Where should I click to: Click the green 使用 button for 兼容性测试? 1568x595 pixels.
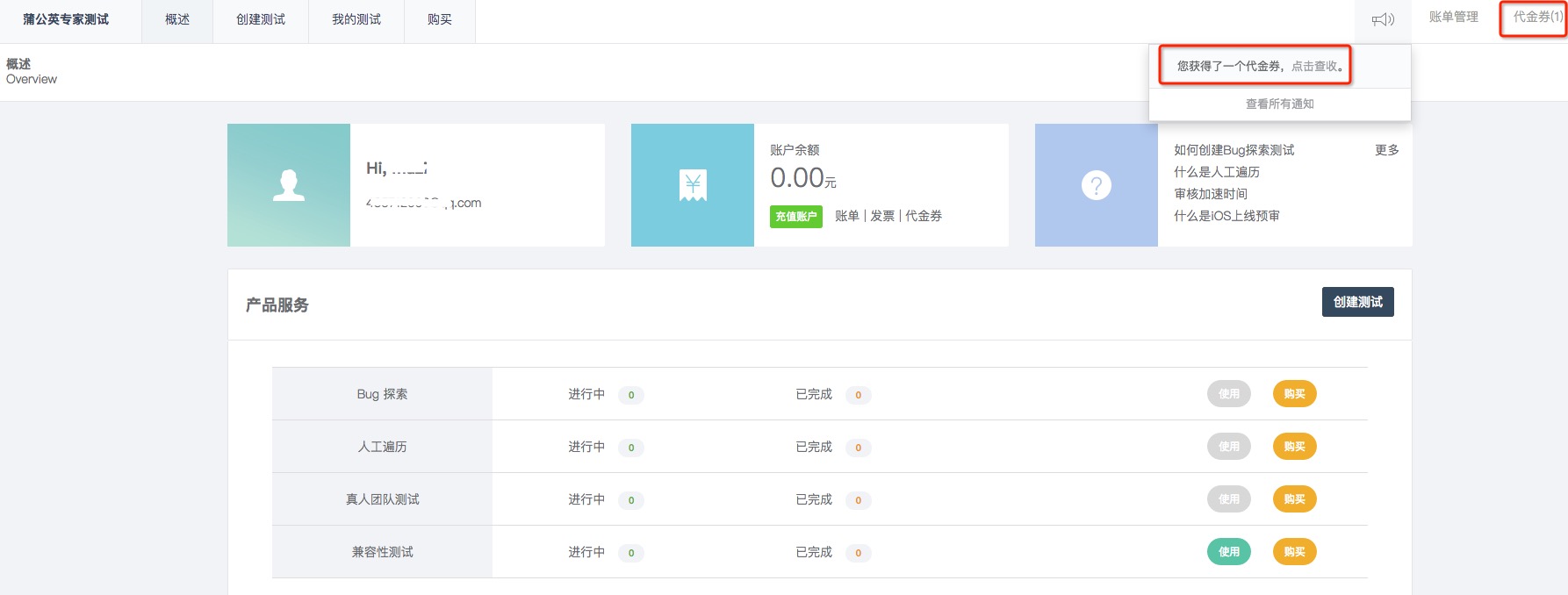[1229, 552]
